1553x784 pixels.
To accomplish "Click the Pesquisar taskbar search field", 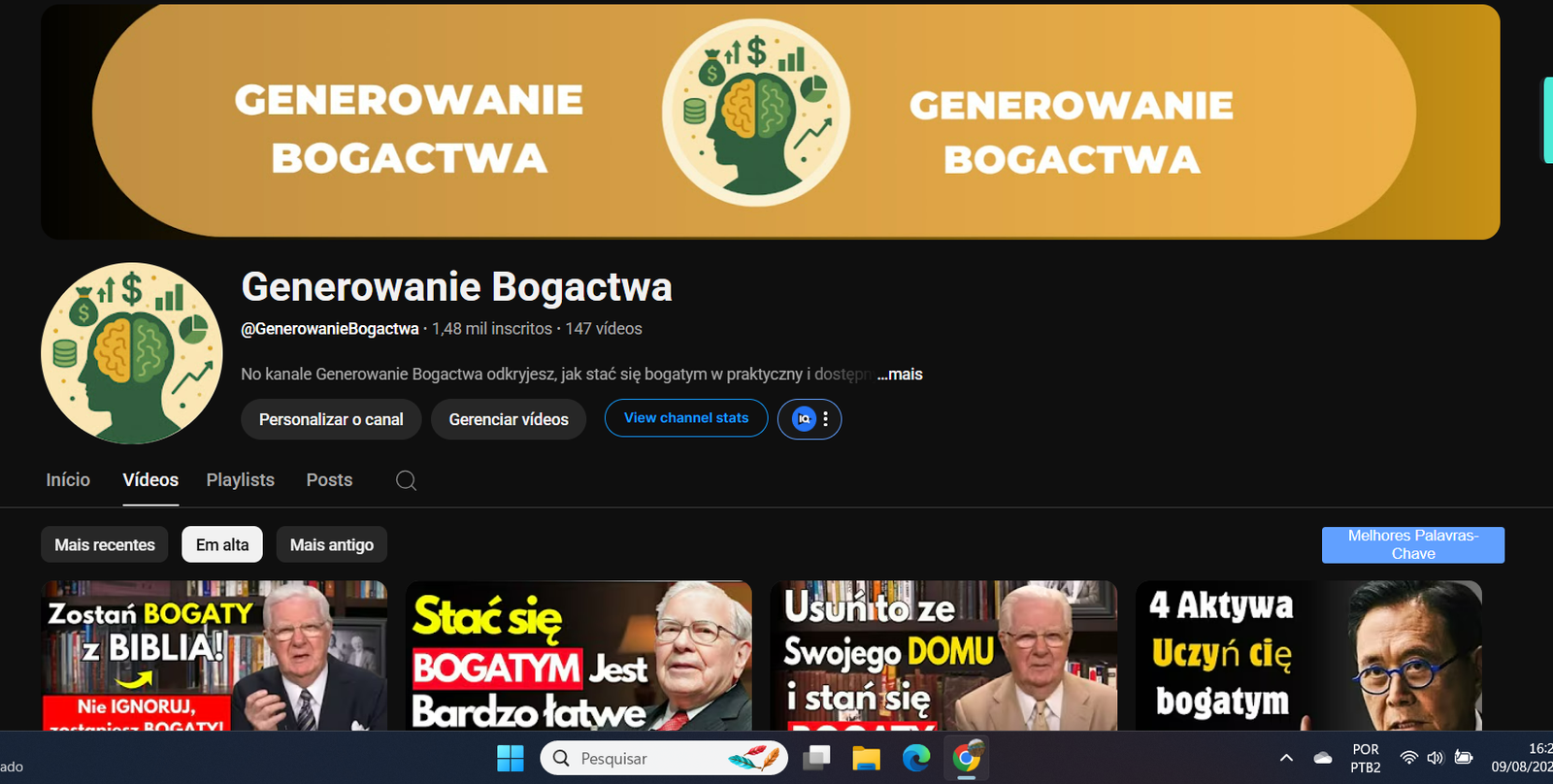I will [x=664, y=758].
